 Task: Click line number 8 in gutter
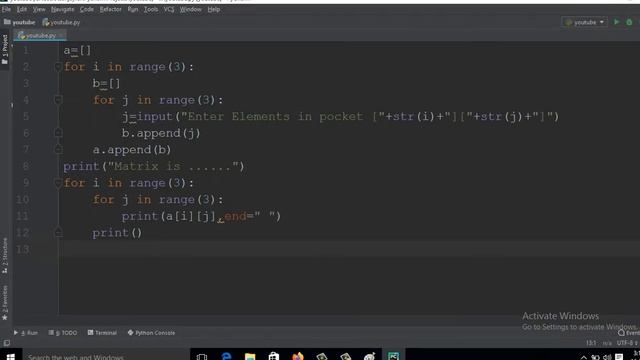pos(26,166)
